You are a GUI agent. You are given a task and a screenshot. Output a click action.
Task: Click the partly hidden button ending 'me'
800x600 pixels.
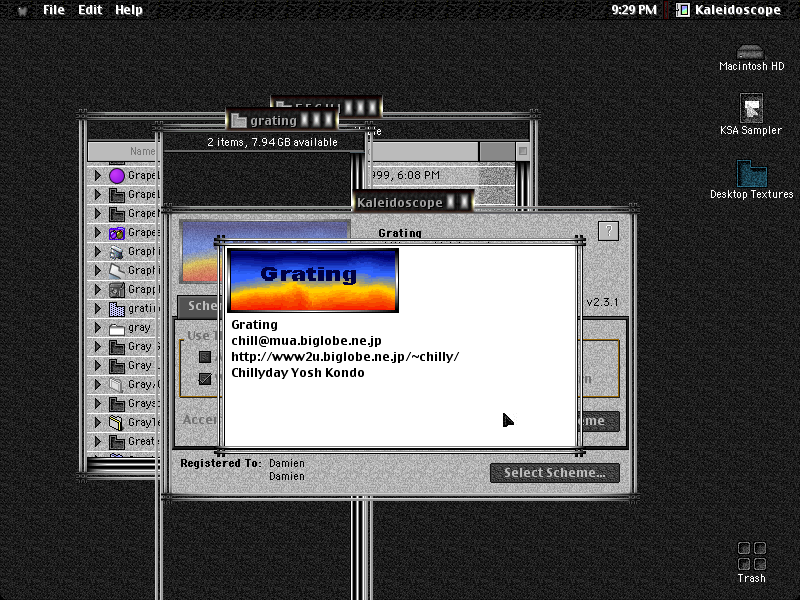[599, 421]
